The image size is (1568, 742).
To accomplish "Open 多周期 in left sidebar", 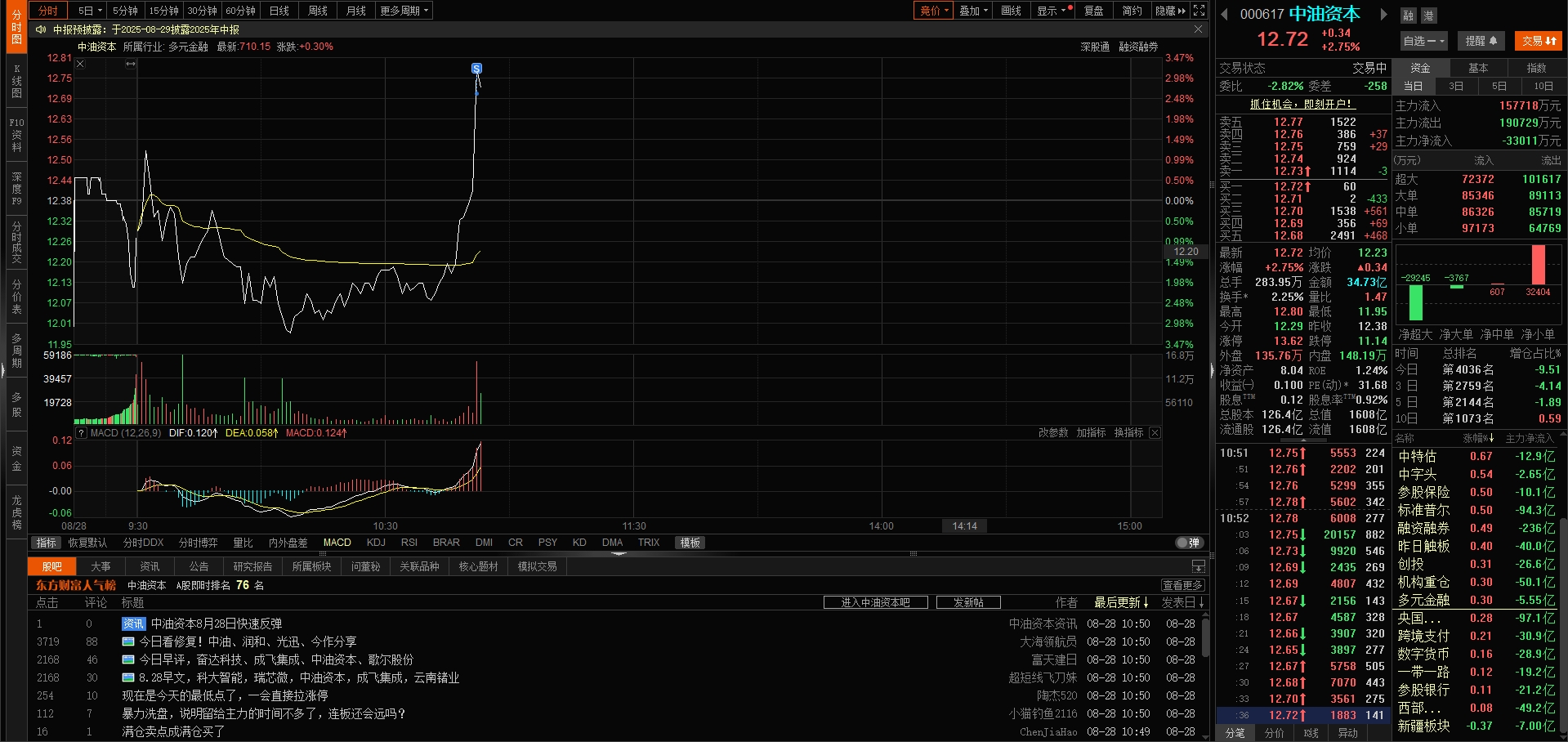I will tap(16, 351).
